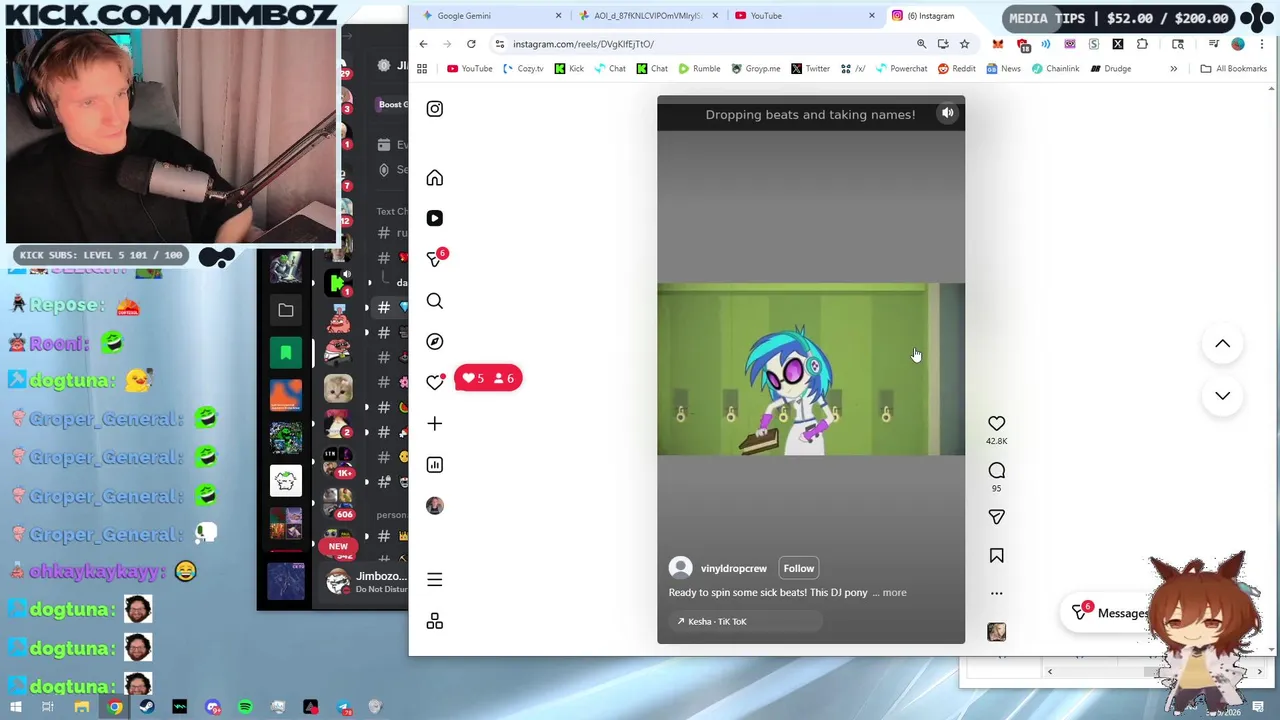
Task: Open the Dashboard chart icon in sidebar
Action: [434, 465]
